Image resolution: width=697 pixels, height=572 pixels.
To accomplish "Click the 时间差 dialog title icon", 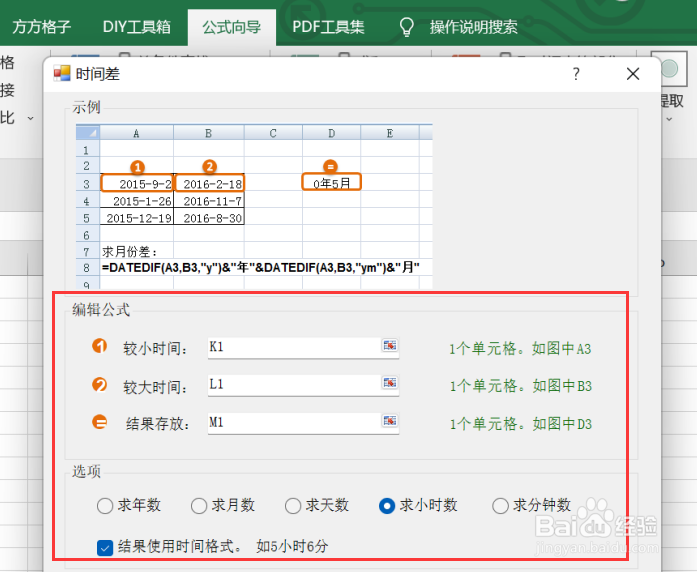I will 62,73.
